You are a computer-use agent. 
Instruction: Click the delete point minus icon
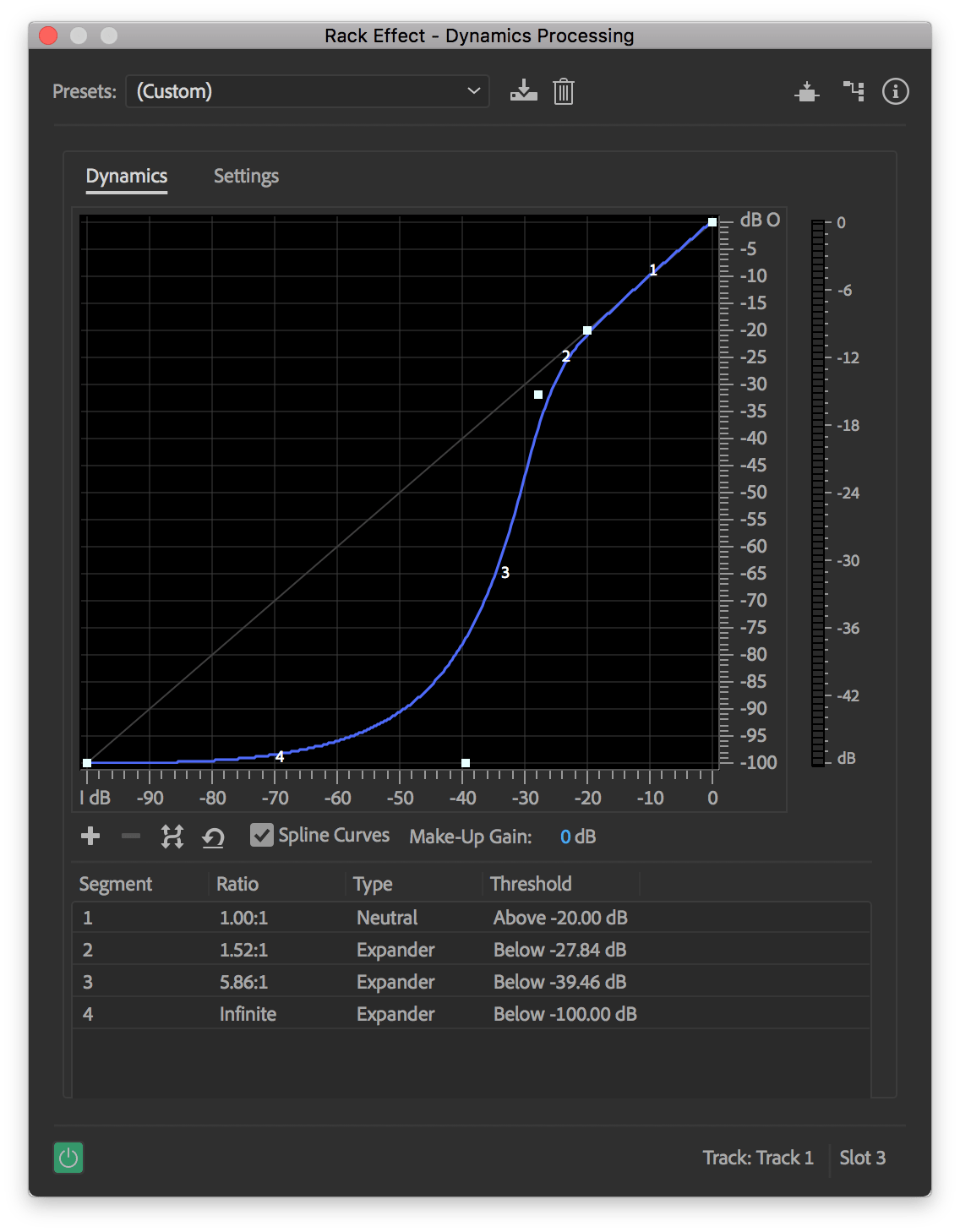click(131, 837)
